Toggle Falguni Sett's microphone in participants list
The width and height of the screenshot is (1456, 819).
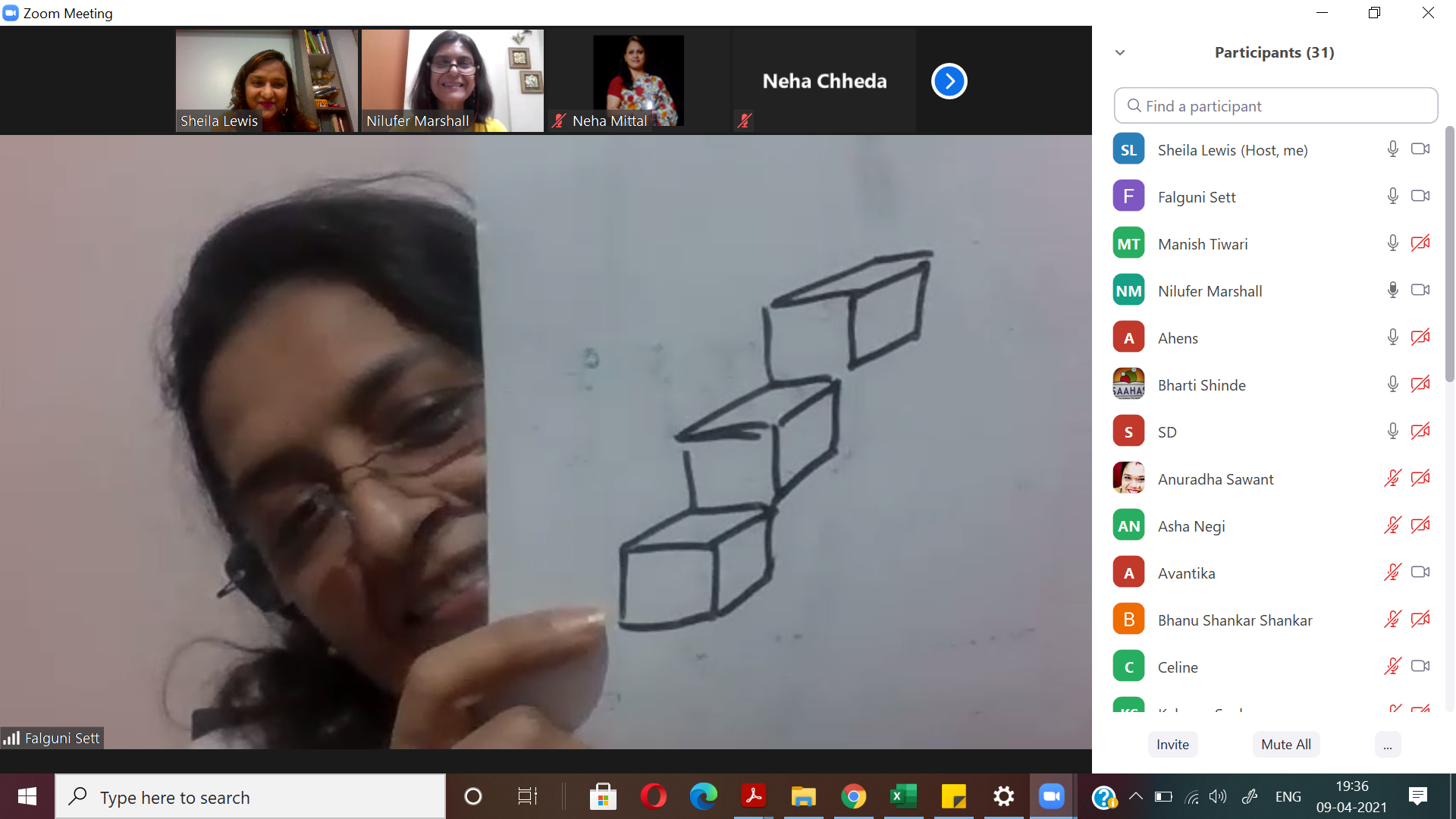[1392, 196]
